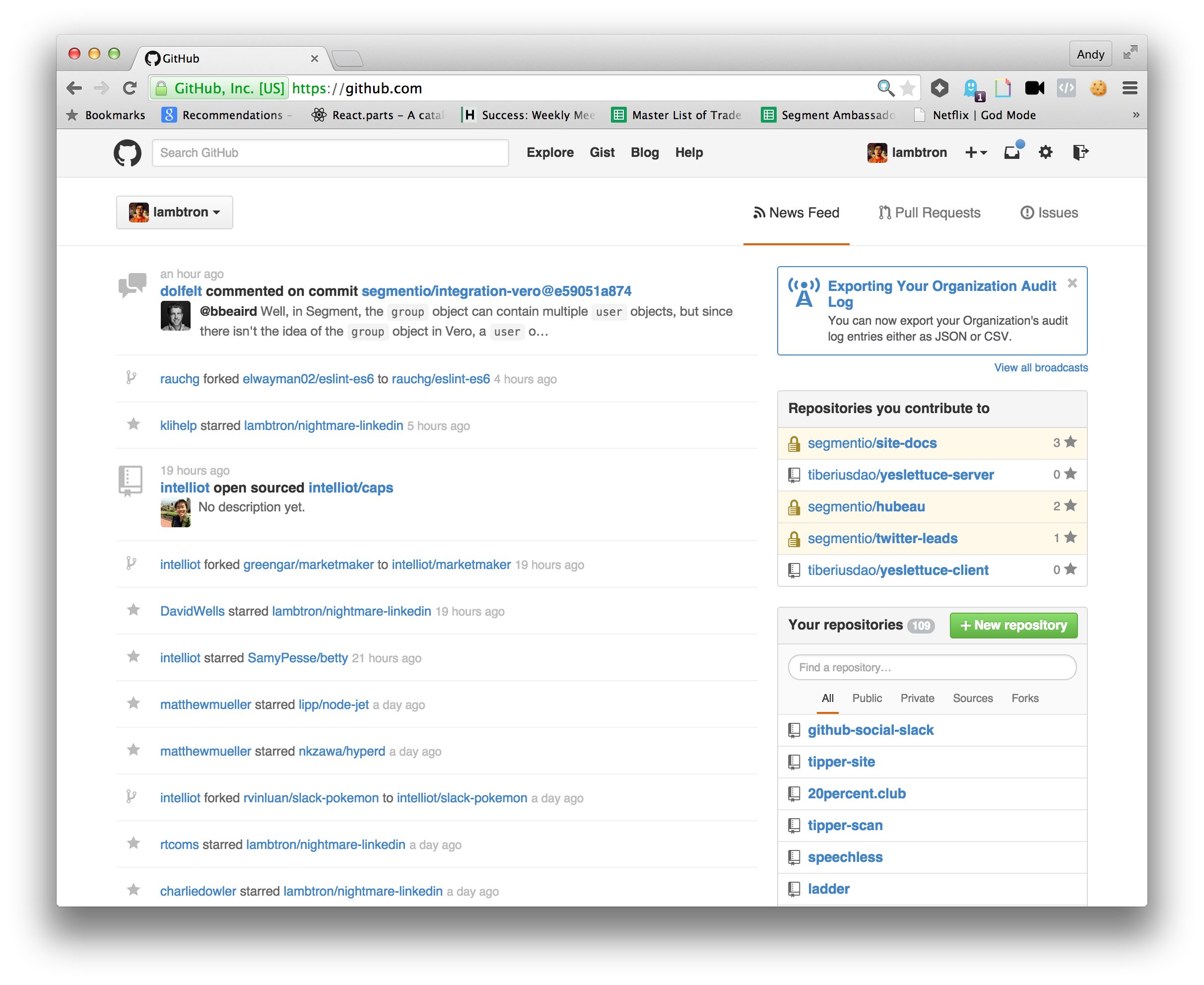Bookmark this page with star icon

pyautogui.click(x=907, y=88)
